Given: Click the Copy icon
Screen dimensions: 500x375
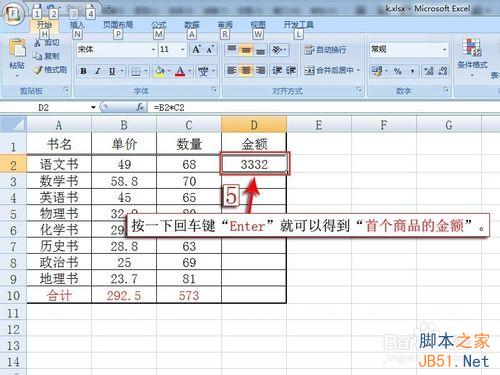Looking at the screenshot, I should click(37, 56).
